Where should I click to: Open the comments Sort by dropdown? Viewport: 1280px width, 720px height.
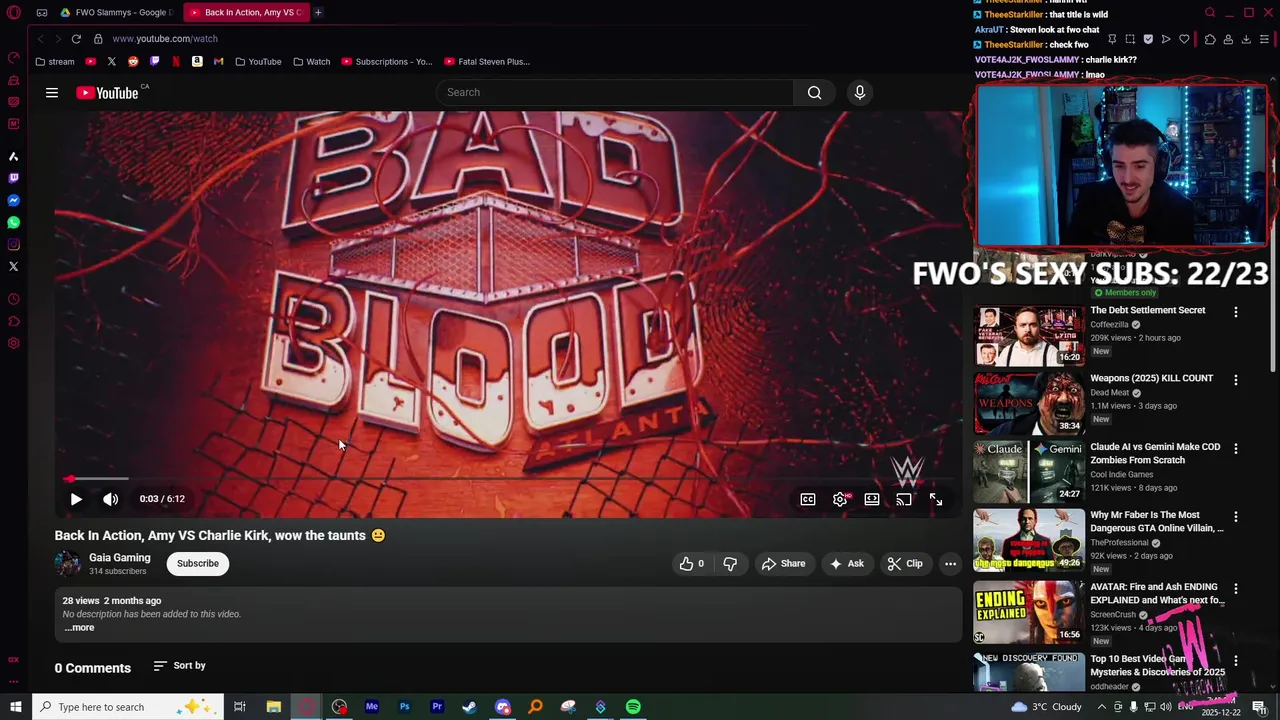[180, 666]
